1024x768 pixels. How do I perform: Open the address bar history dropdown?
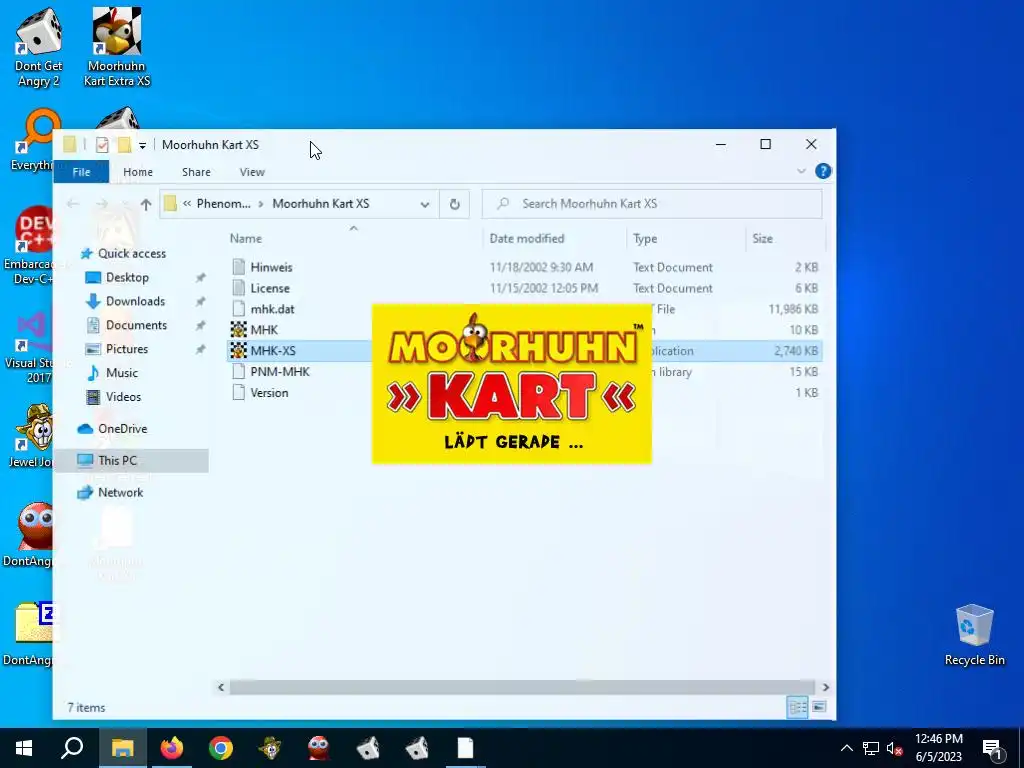[x=424, y=204]
